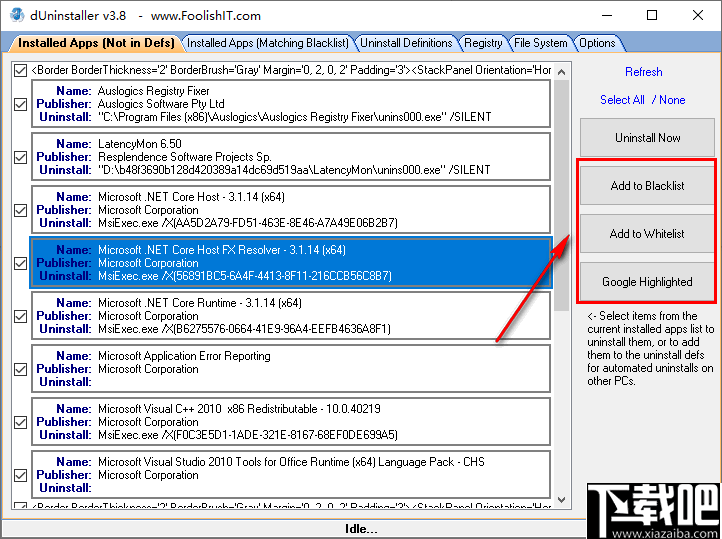Toggle checkbox for LatencyMon 6.50
Screen dimensions: 722x539
click(x=20, y=157)
